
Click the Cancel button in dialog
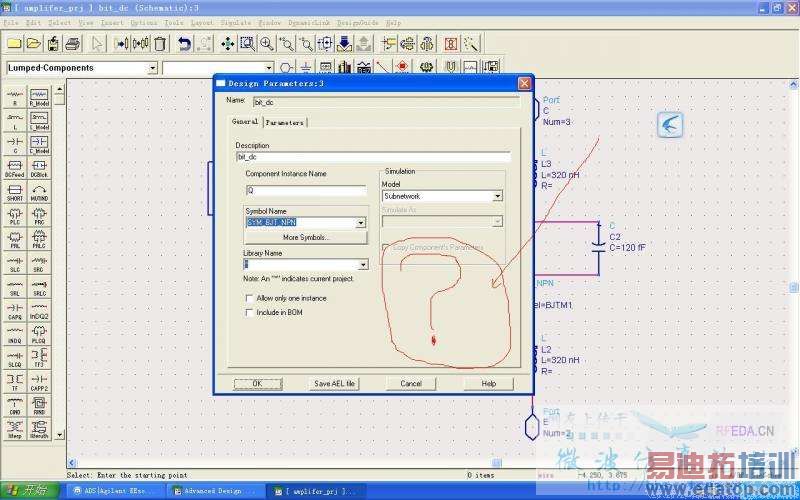tap(411, 384)
